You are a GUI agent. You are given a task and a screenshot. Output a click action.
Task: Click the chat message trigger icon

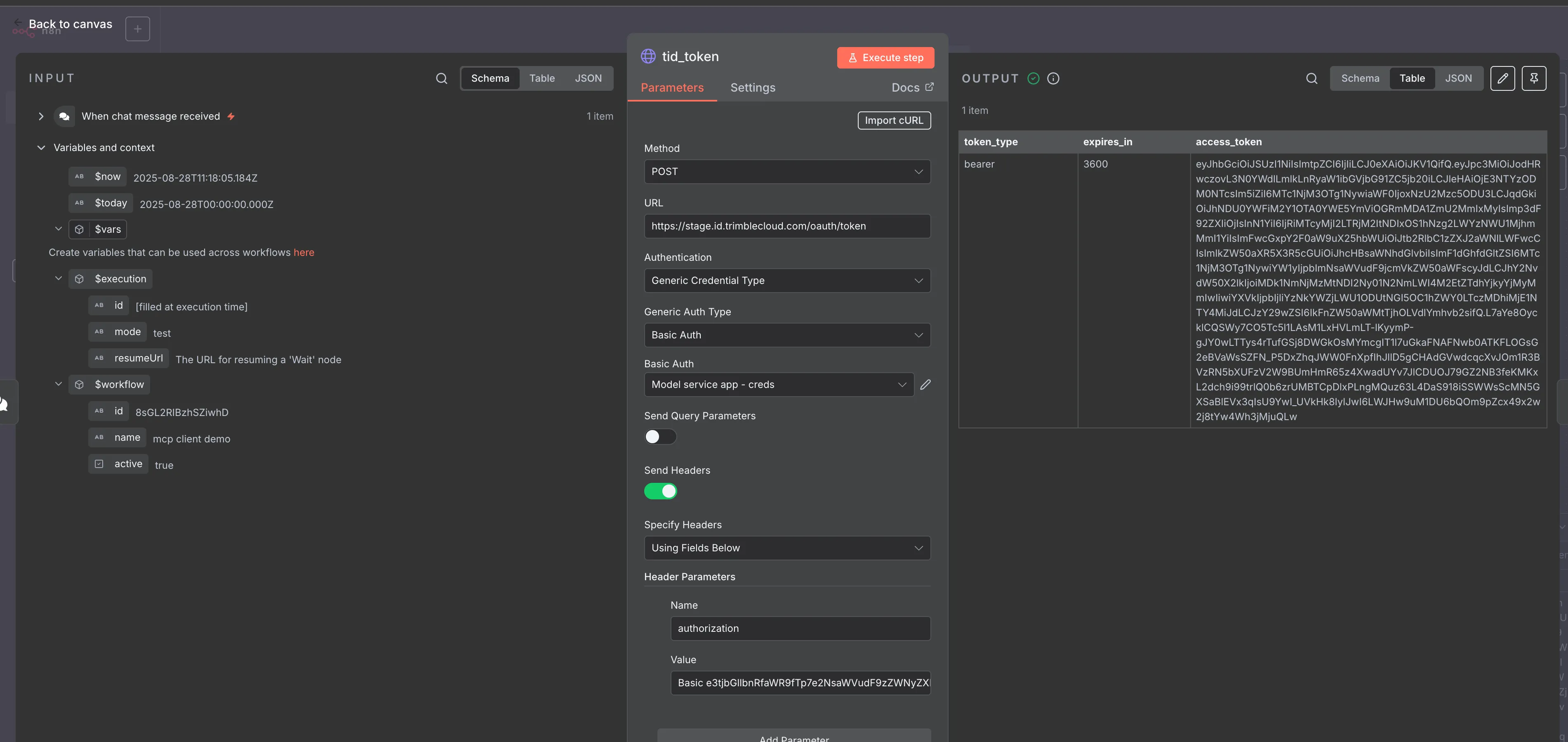pos(64,116)
